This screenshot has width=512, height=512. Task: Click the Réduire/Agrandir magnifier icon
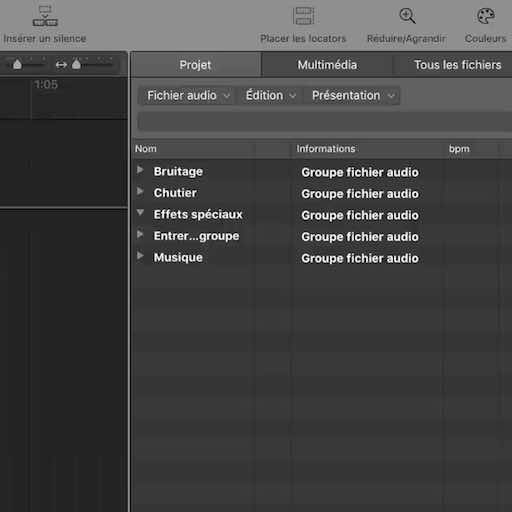407,16
